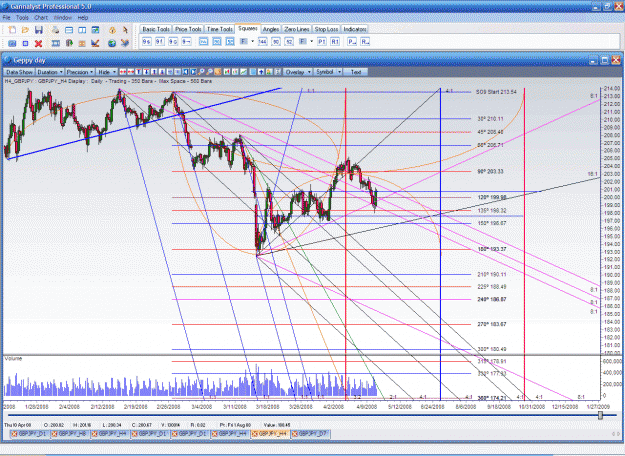The width and height of the screenshot is (625, 456).
Task: Switch to the Indicators tab
Action: point(355,29)
